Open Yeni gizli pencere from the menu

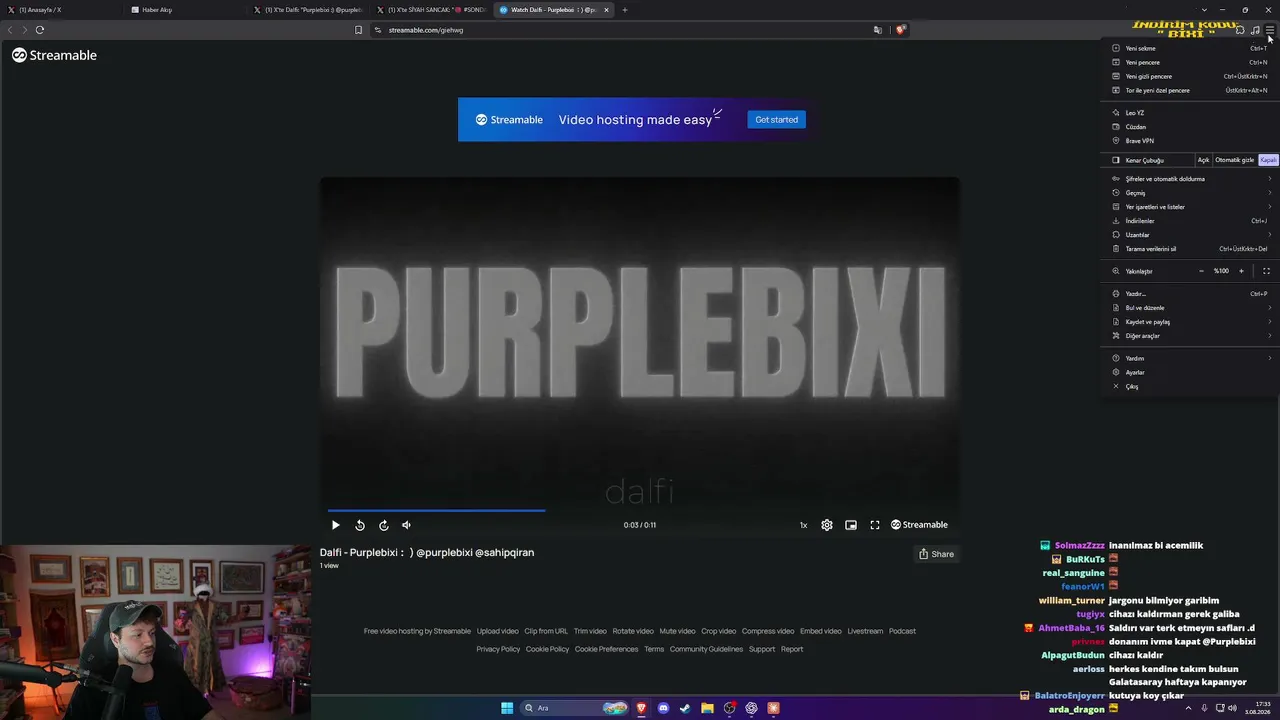(1190, 76)
